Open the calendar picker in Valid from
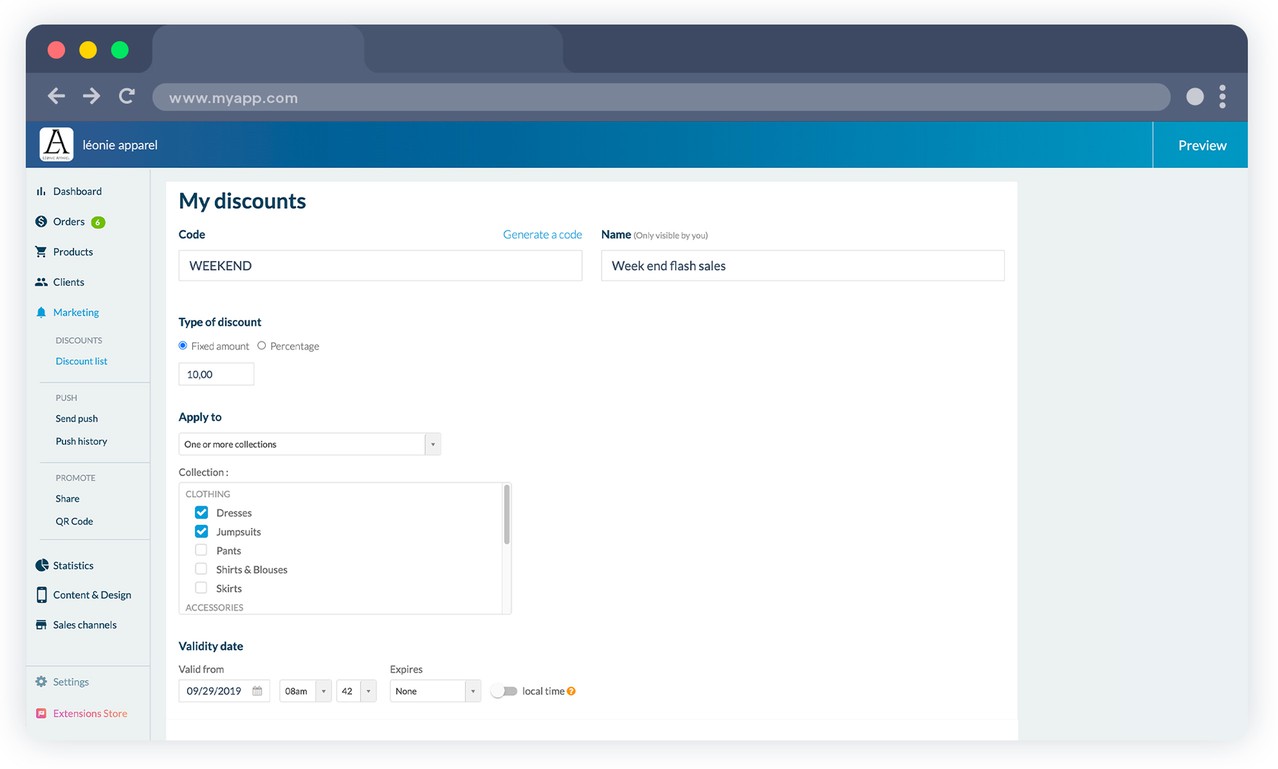The height and width of the screenshot is (769, 1278). click(257, 691)
